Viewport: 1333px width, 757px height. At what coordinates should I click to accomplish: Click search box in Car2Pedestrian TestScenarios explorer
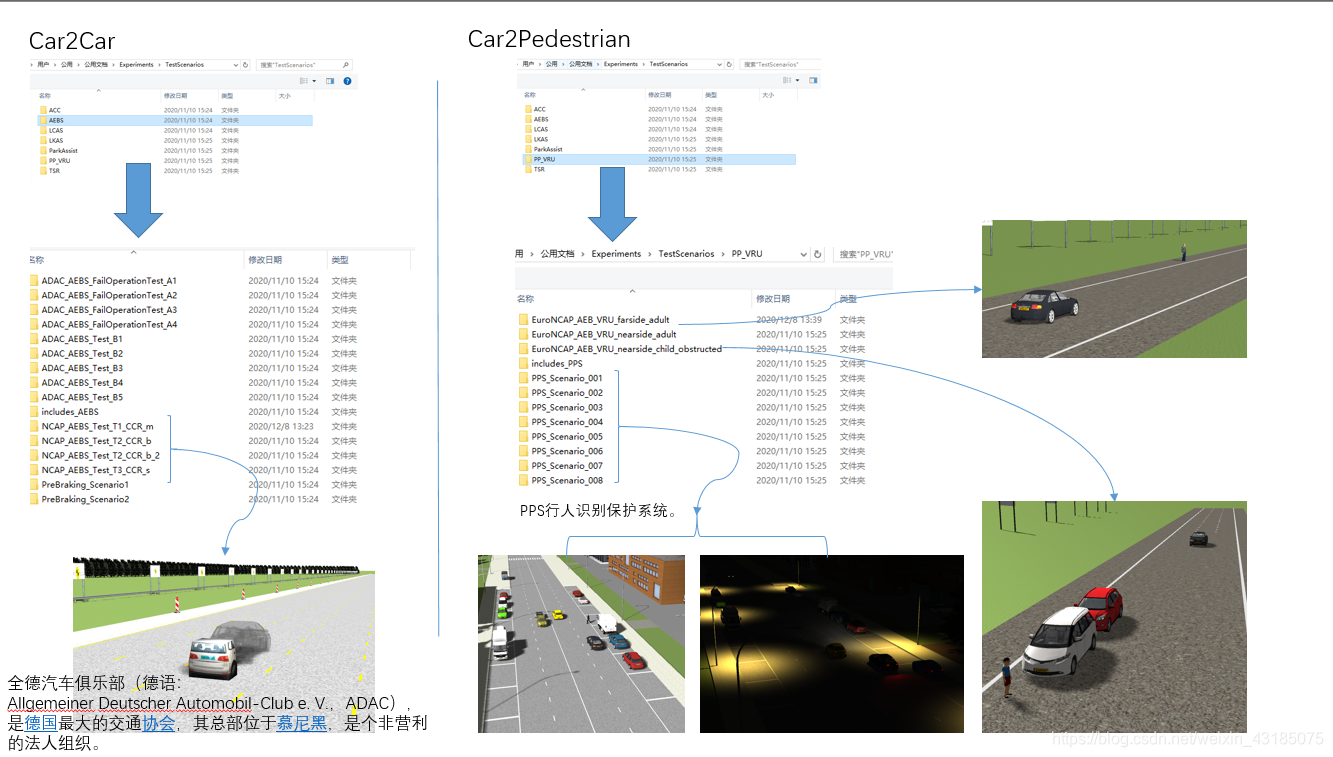click(780, 64)
